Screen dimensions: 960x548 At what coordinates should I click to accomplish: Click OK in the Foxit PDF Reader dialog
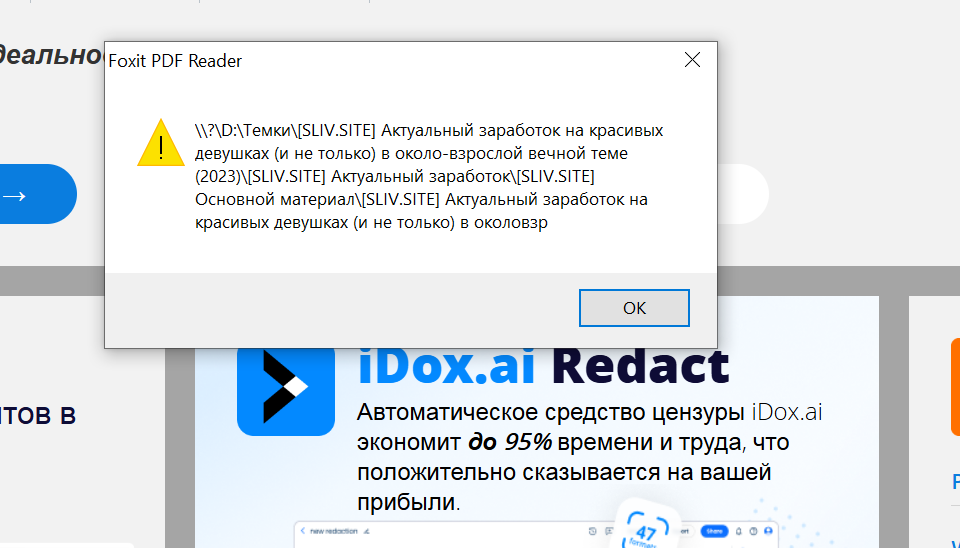pyautogui.click(x=634, y=308)
